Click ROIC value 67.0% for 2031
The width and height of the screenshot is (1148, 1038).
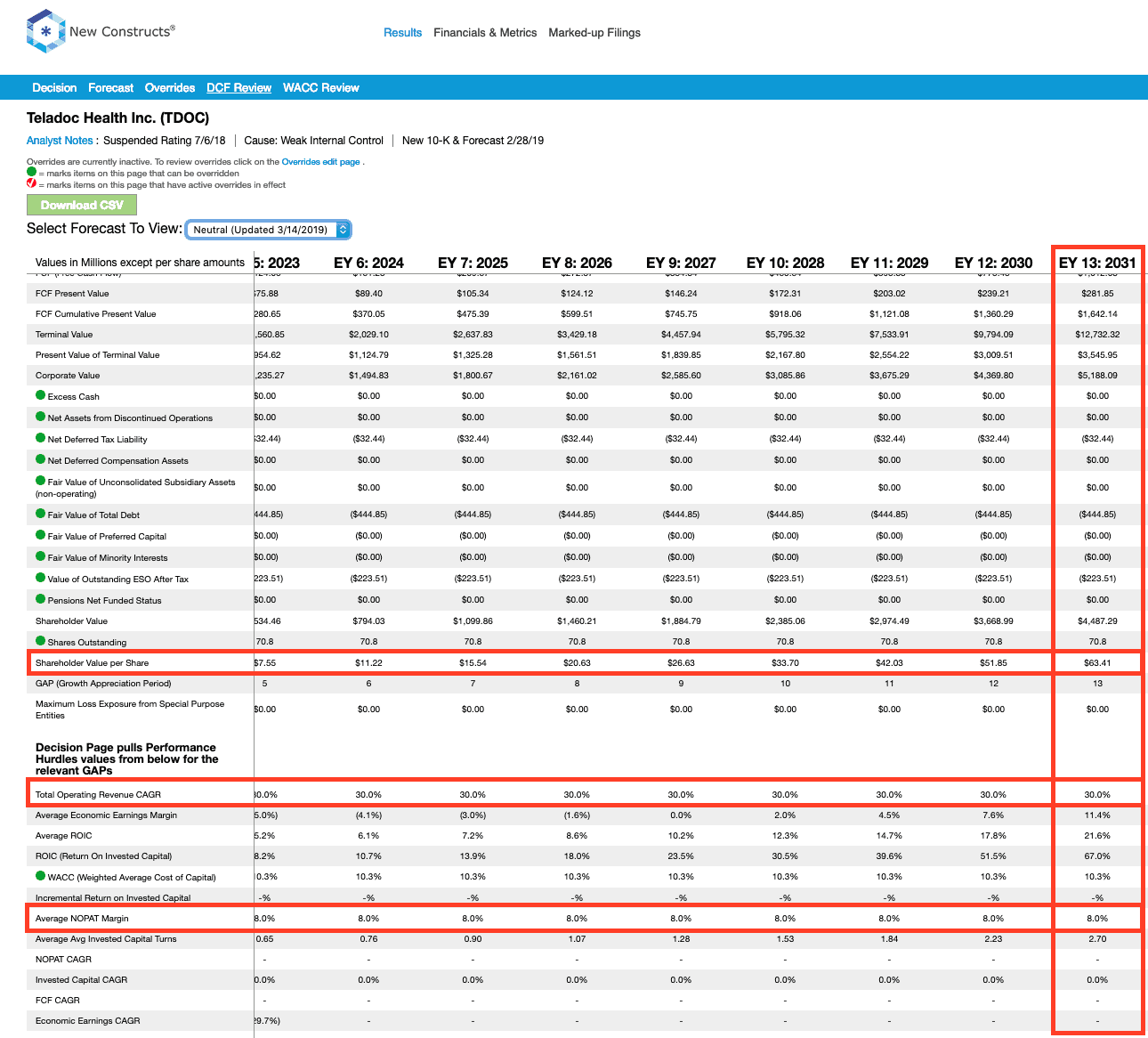pyautogui.click(x=1097, y=856)
